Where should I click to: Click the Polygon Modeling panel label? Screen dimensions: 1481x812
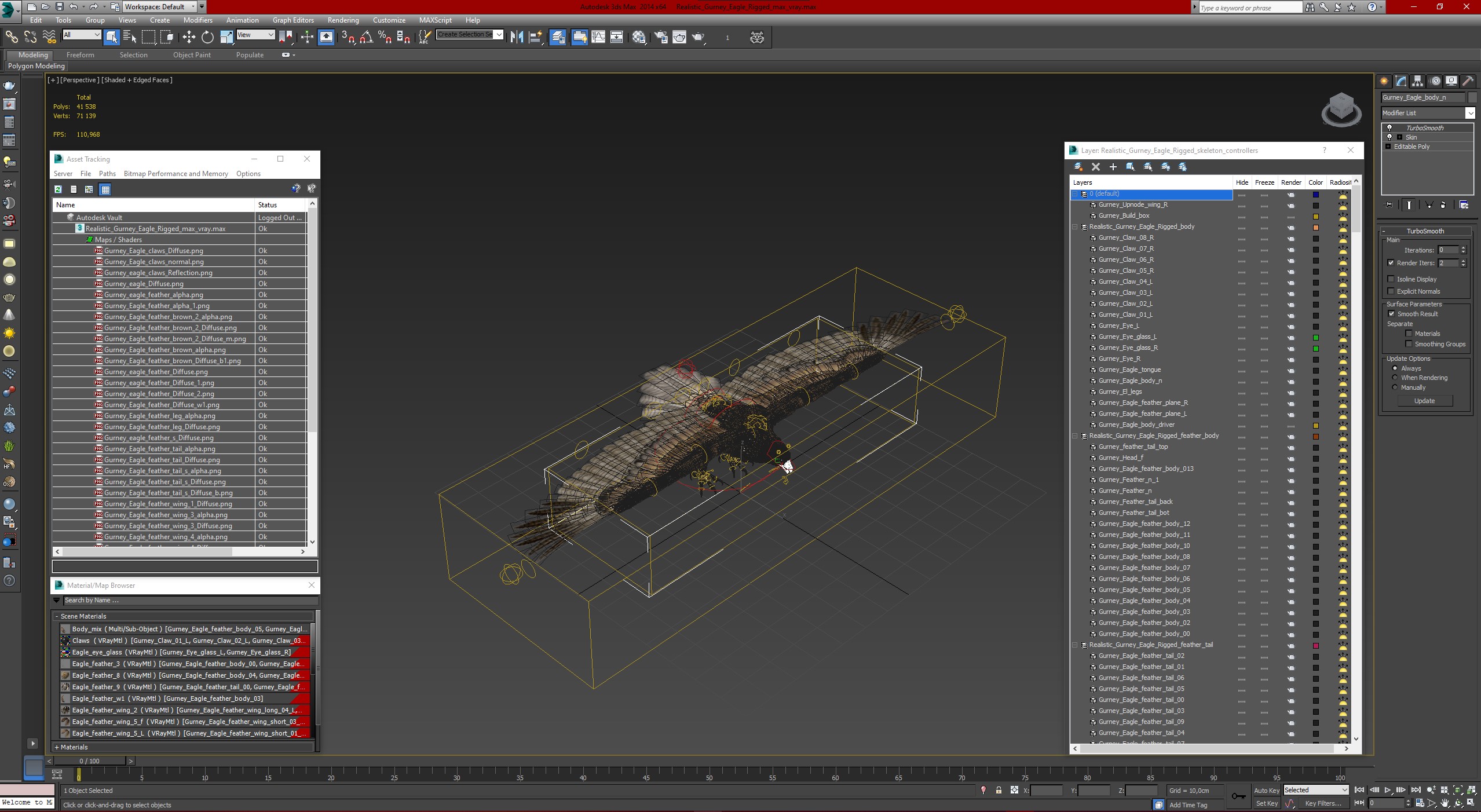[x=36, y=66]
